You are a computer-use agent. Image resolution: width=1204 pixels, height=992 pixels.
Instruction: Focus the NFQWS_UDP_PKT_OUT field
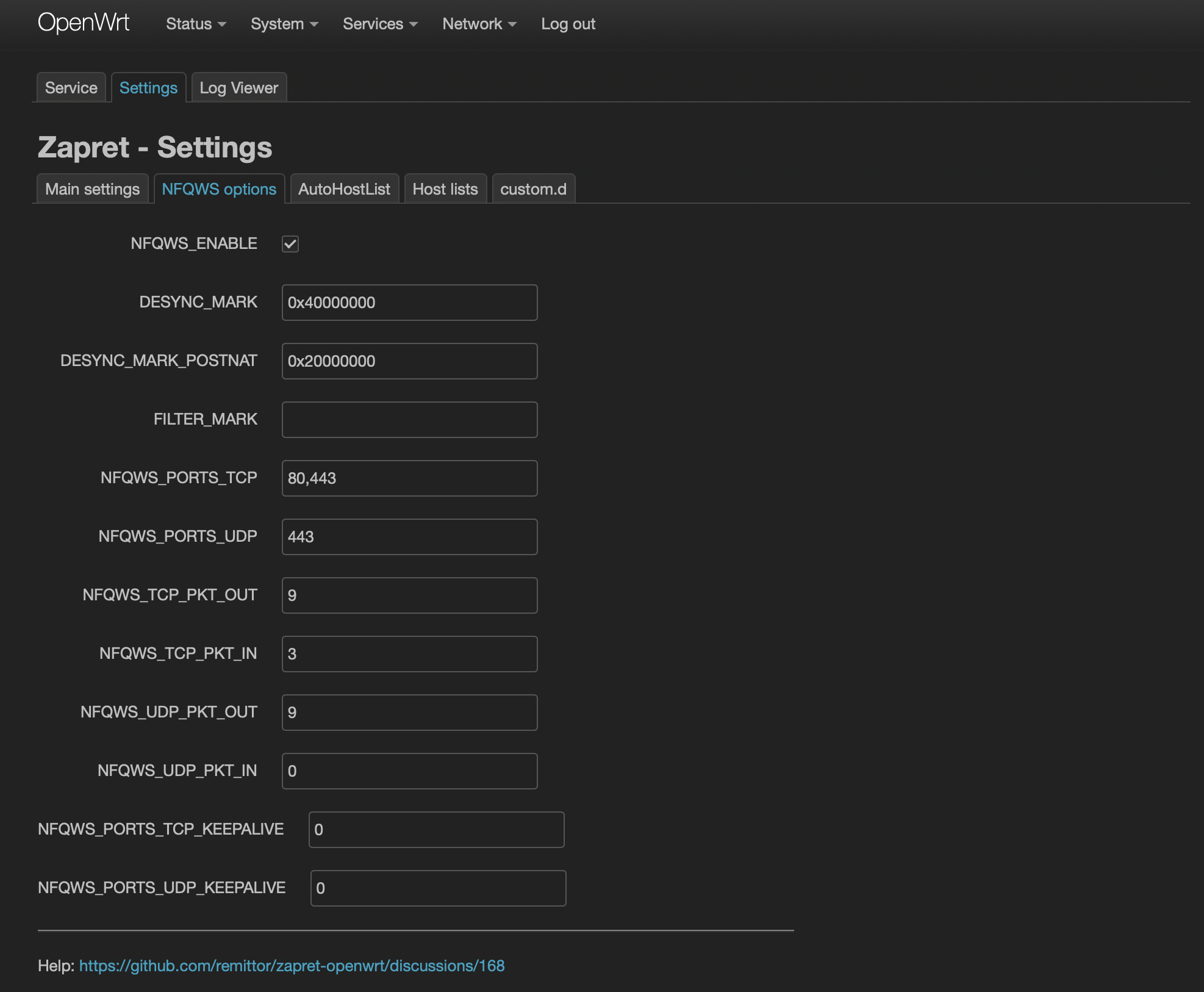pos(410,713)
